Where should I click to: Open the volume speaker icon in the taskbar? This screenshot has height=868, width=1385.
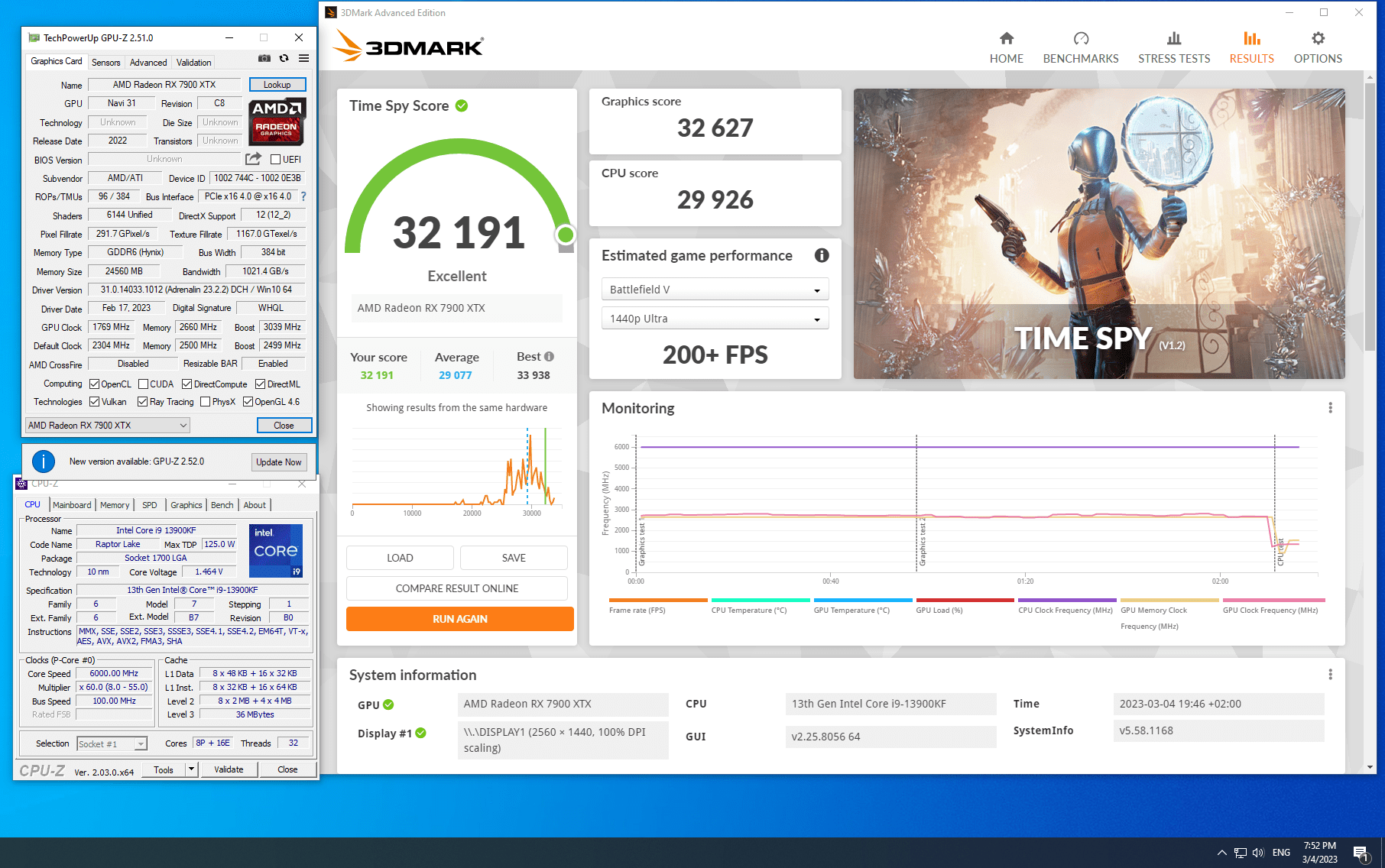coord(1258,853)
